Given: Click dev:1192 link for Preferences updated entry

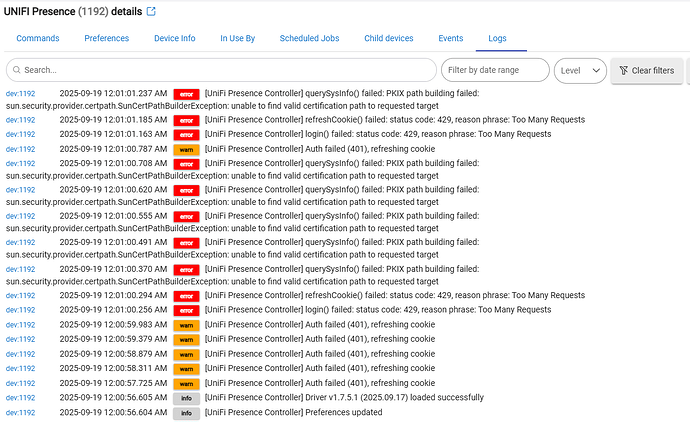Looking at the screenshot, I should click(x=21, y=412).
